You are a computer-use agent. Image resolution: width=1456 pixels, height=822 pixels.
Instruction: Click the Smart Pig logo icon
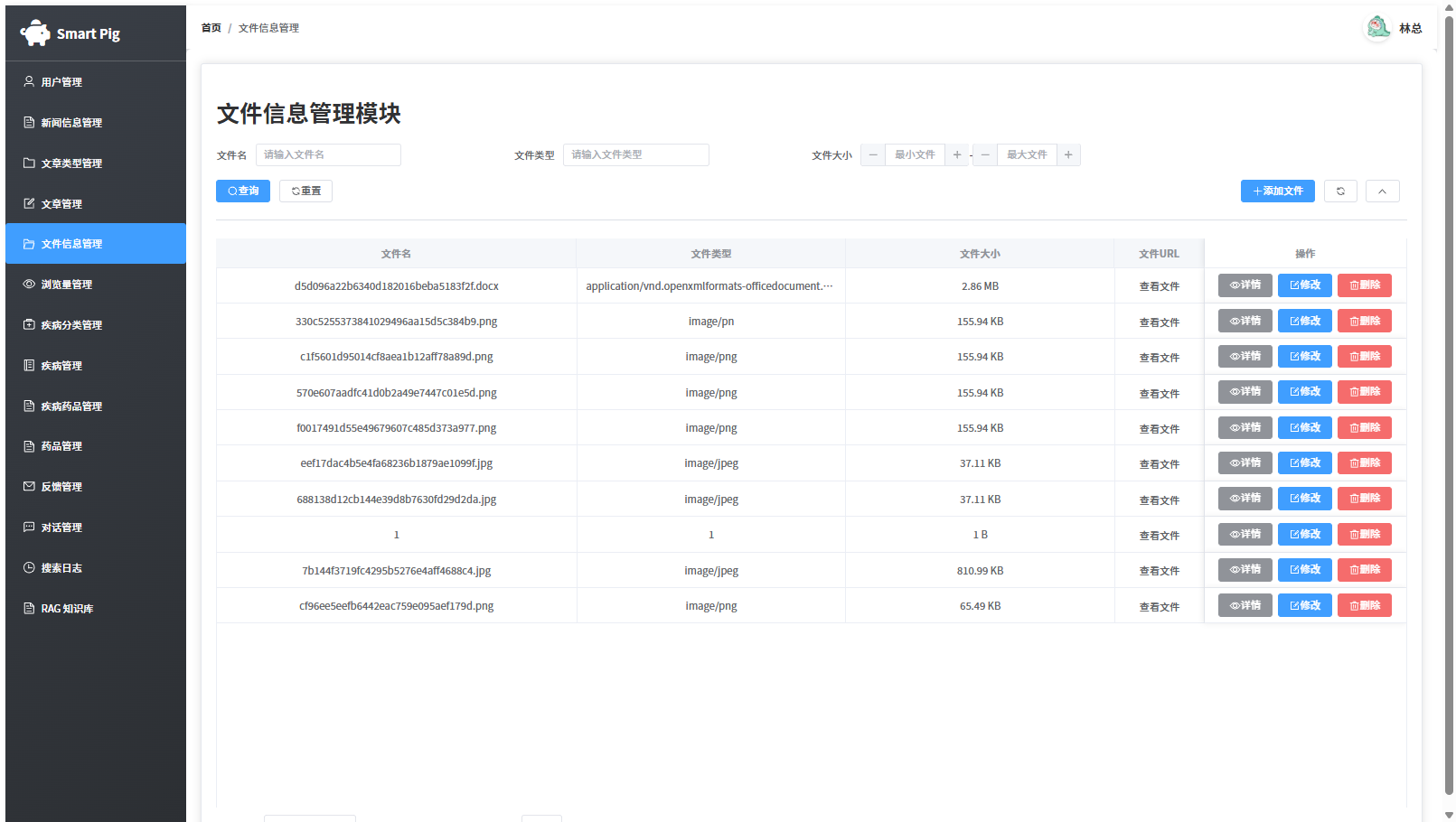click(35, 33)
